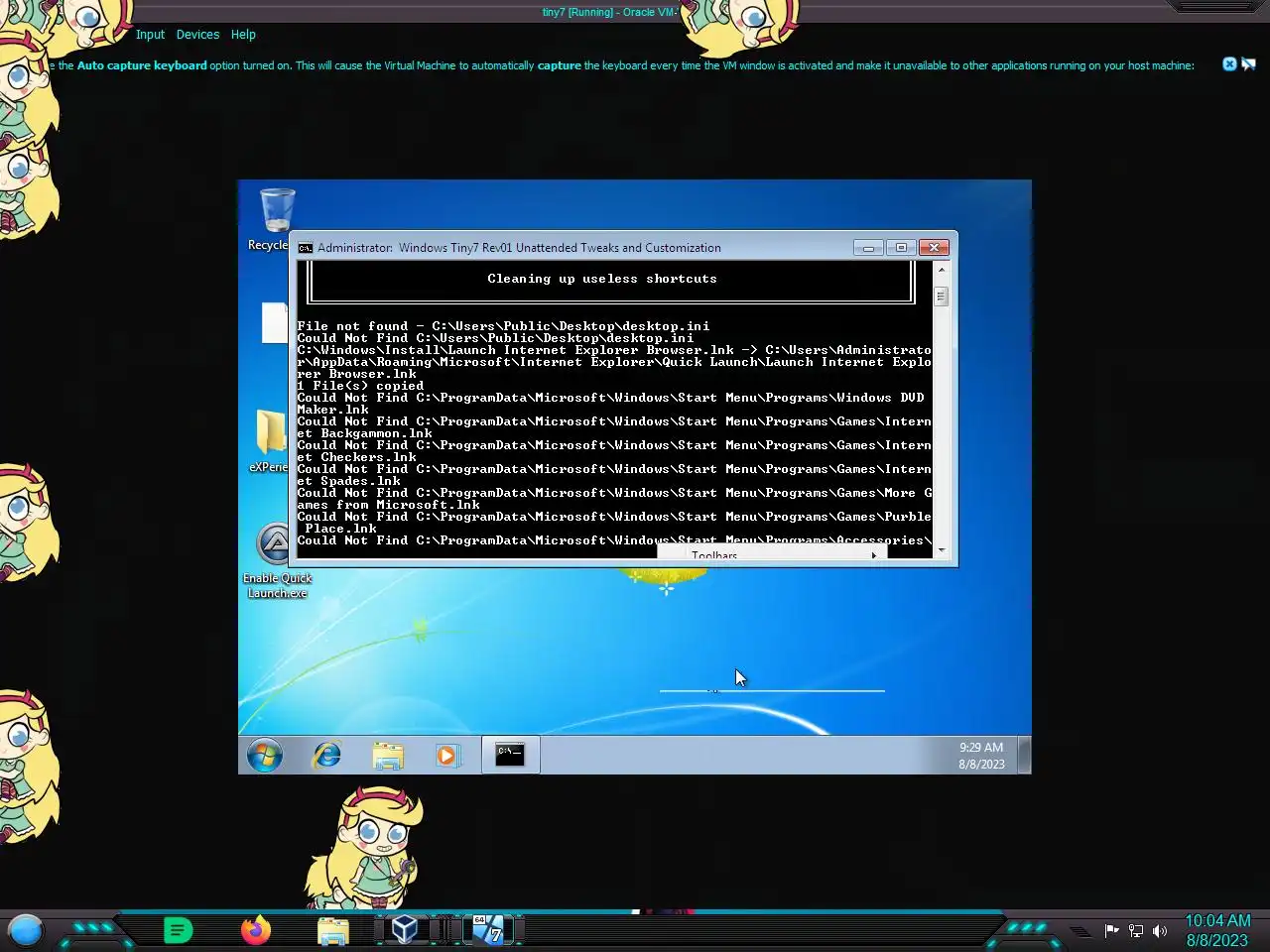
Task: Open the cmd window system menu icon
Action: (x=306, y=248)
